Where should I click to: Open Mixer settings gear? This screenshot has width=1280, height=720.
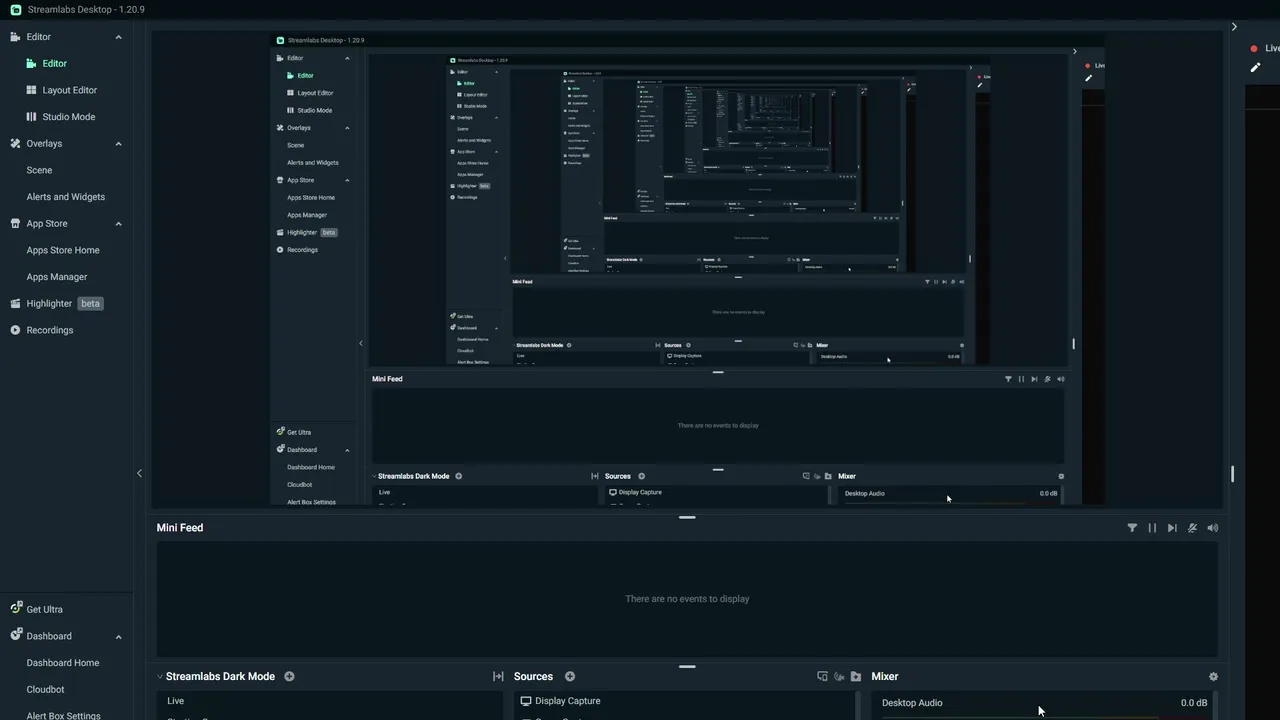click(x=1213, y=676)
